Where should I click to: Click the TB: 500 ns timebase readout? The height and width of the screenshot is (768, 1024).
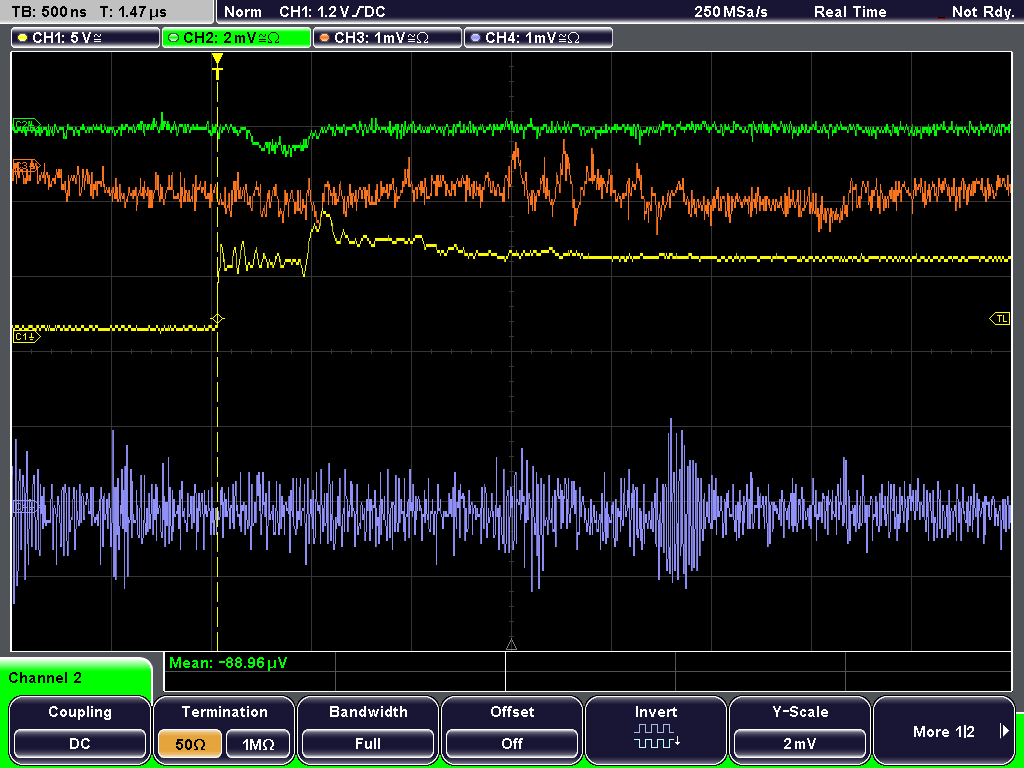coord(49,12)
